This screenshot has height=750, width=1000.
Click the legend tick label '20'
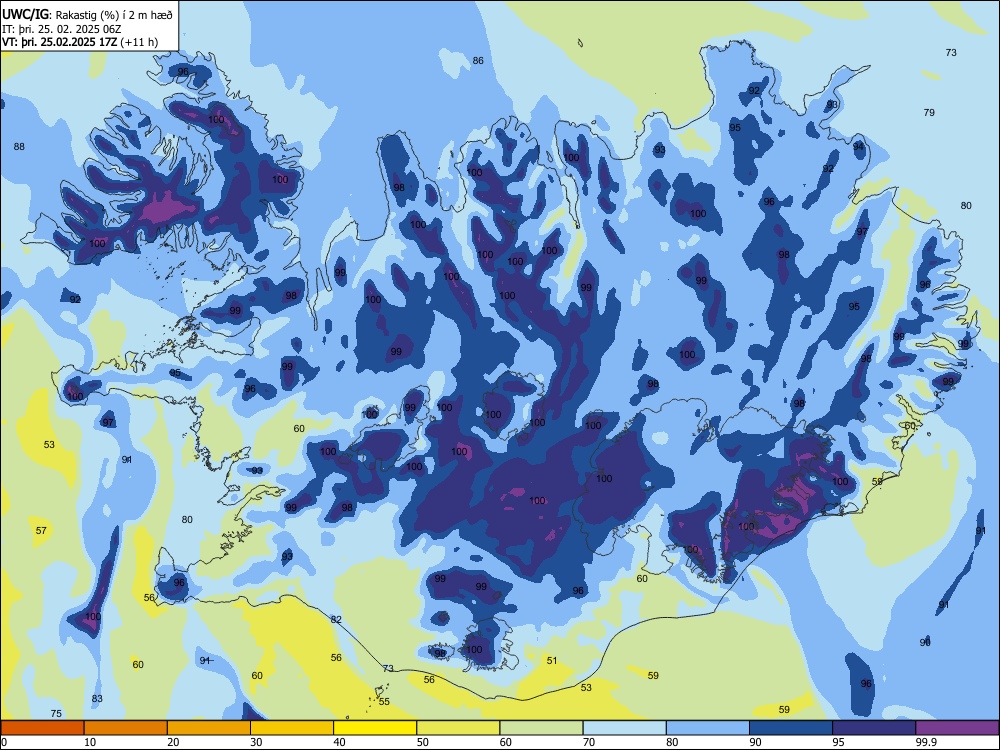pos(173,742)
